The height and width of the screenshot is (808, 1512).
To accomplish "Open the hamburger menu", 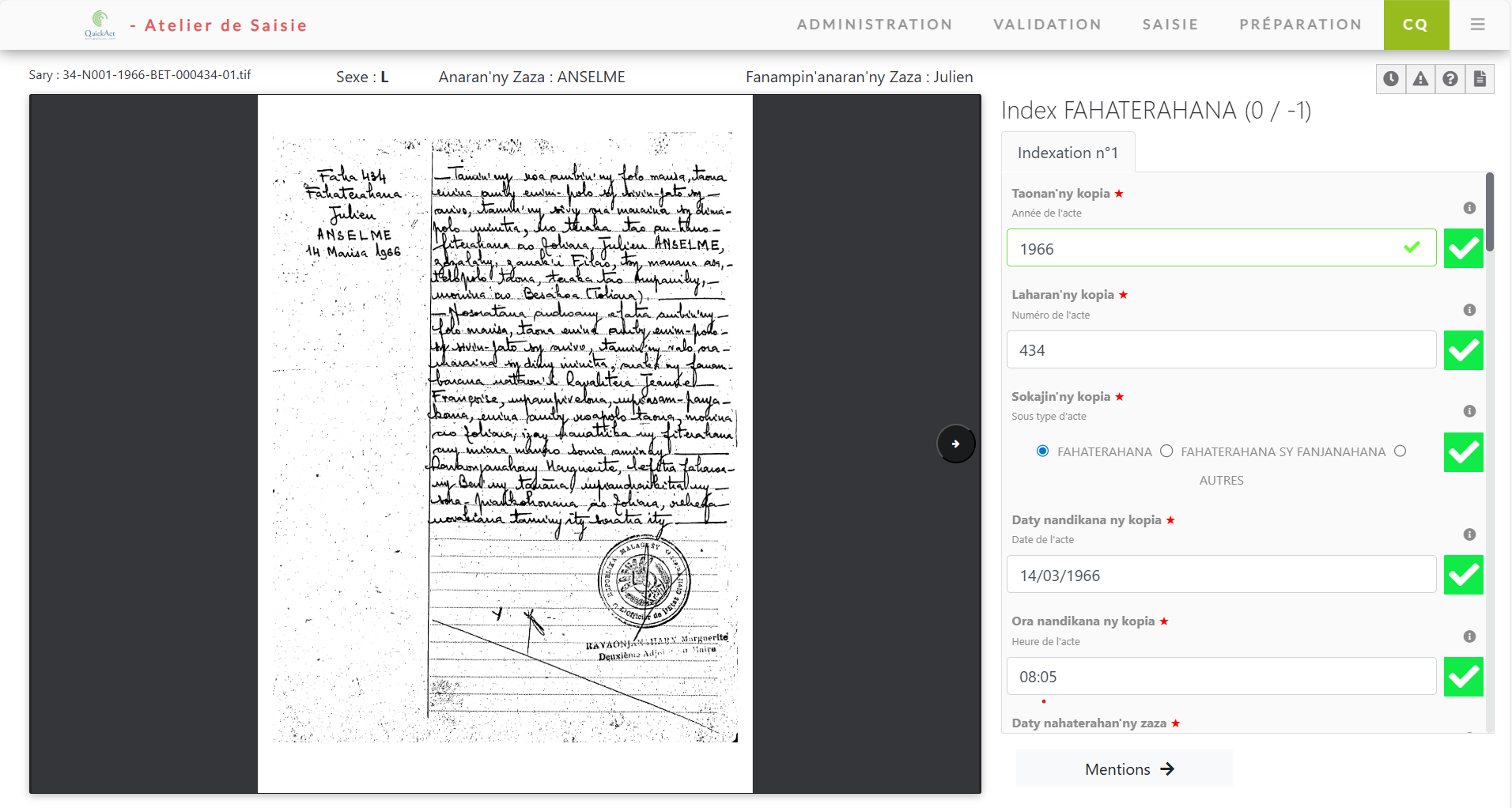I will coord(1477,25).
